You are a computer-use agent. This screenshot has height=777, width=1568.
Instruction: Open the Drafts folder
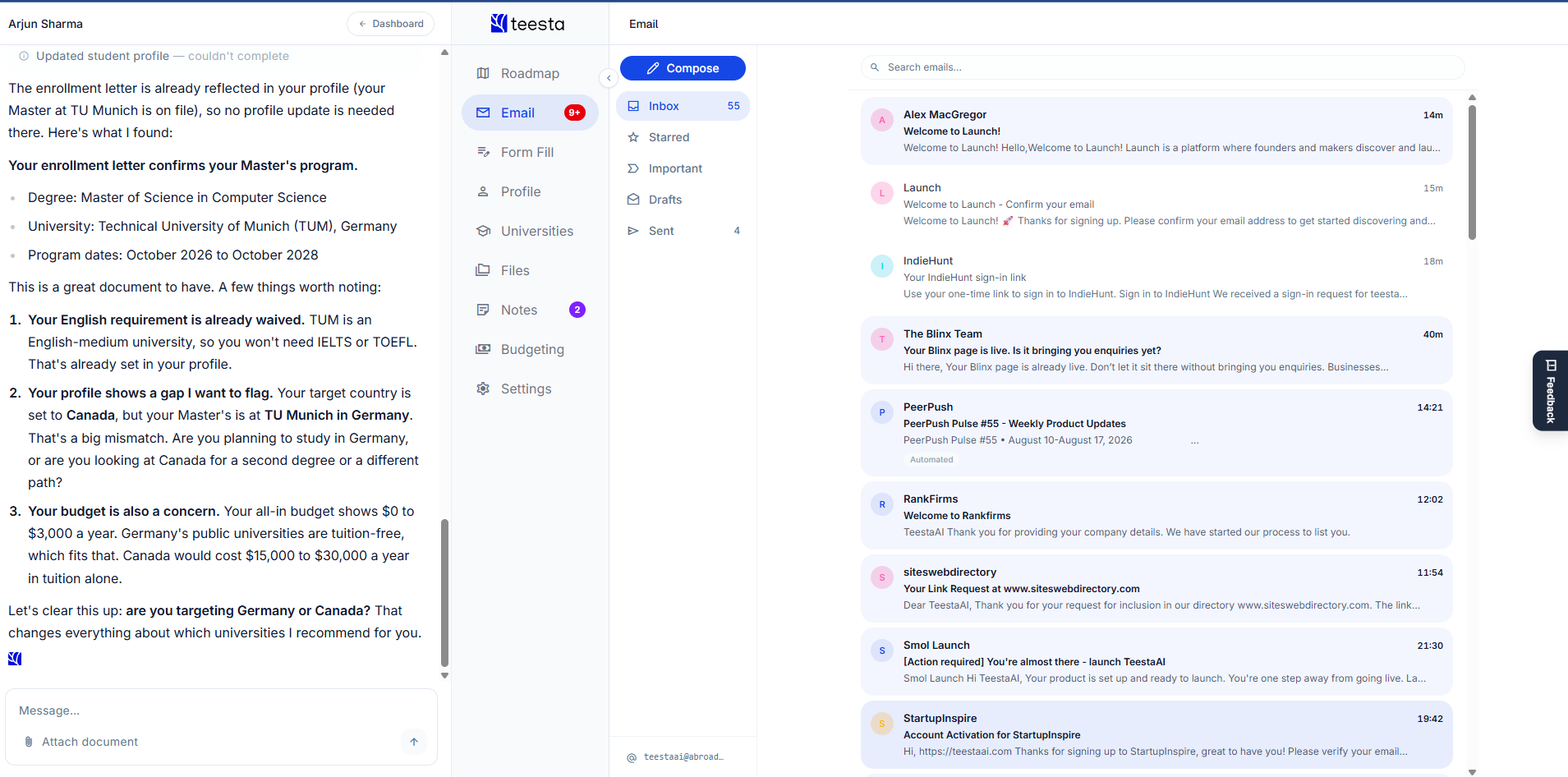tap(683, 200)
